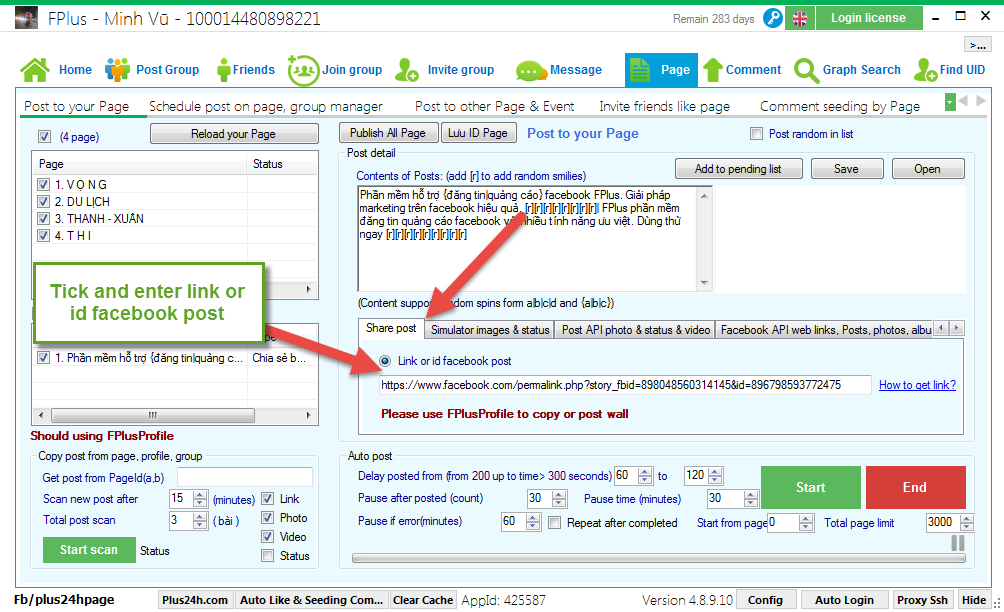Viewport: 1004px width, 612px height.
Task: Click the blue license key icon
Action: point(773,18)
